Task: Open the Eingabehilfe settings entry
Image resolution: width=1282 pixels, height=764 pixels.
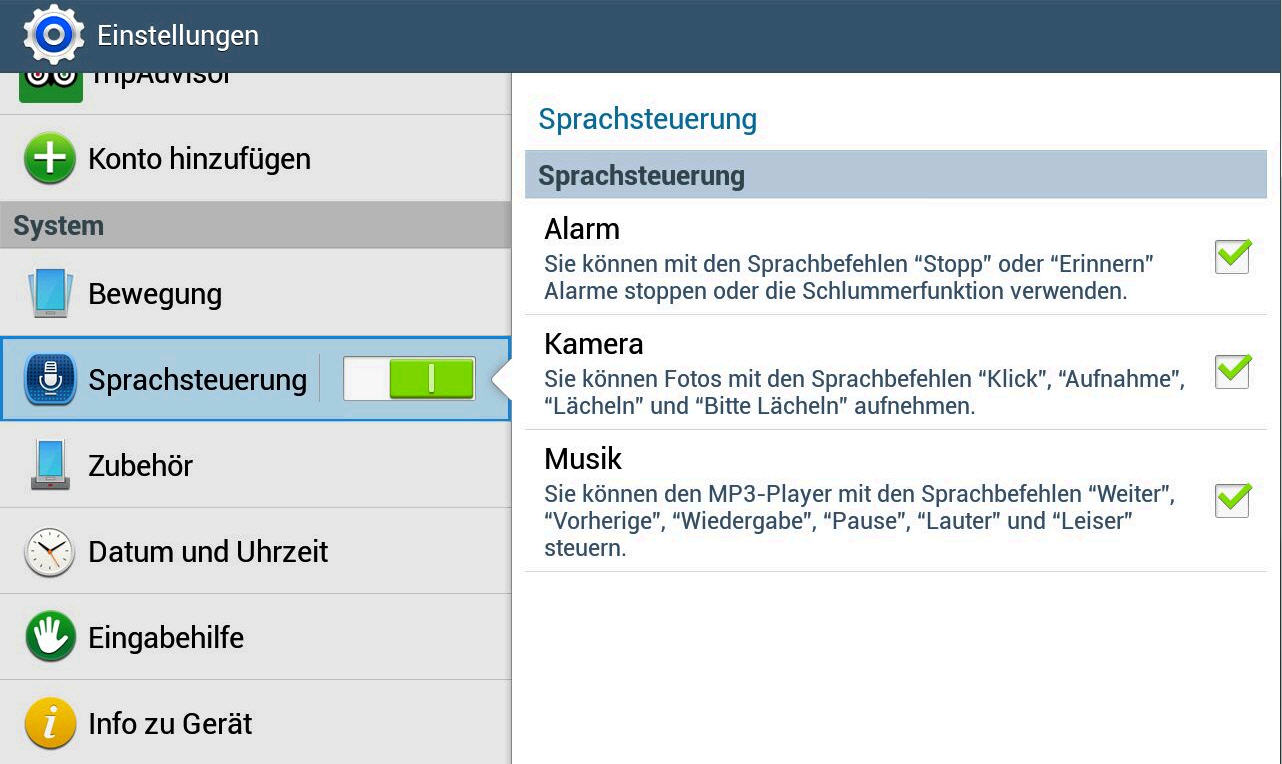Action: (x=166, y=638)
